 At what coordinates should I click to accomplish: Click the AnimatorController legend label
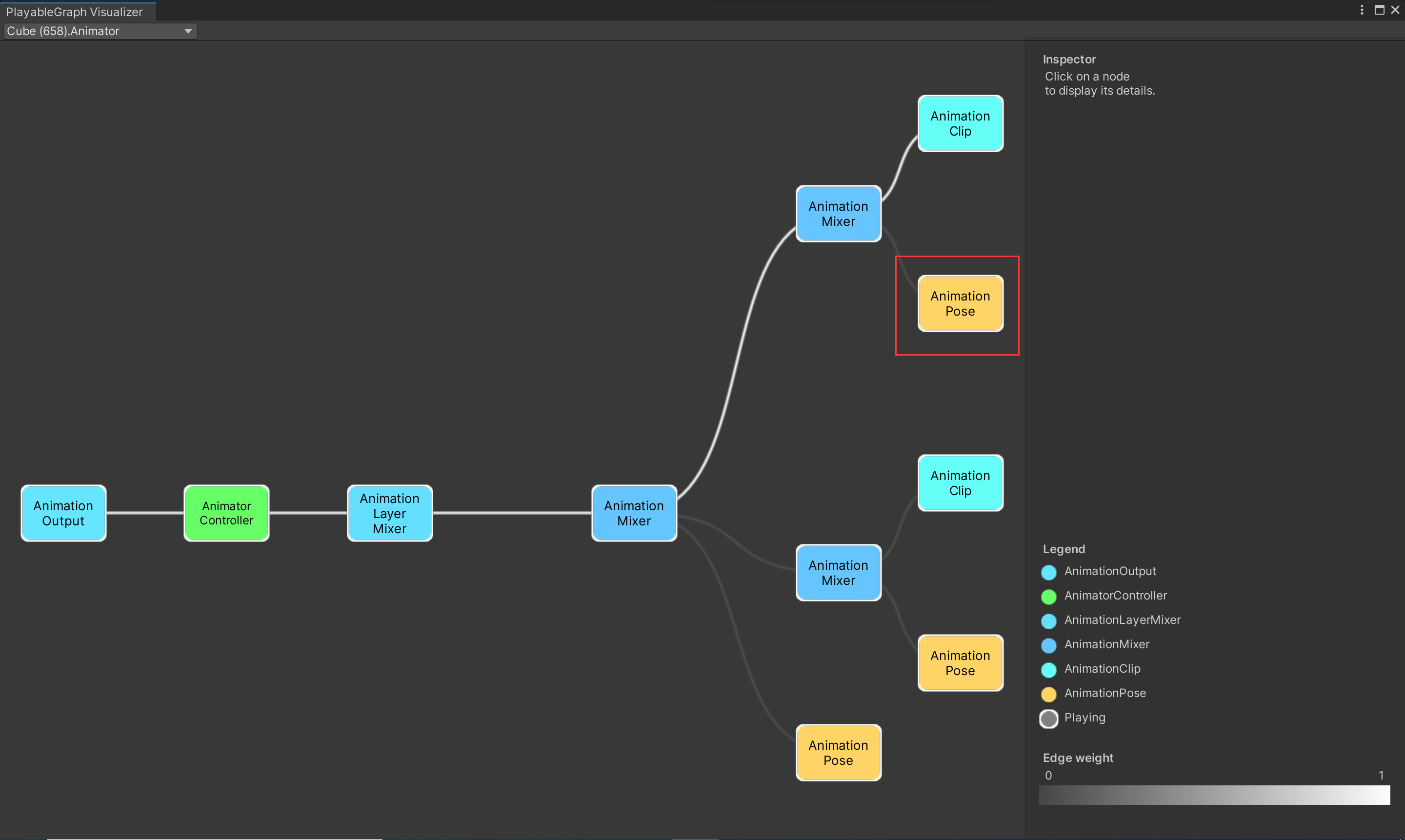(1116, 596)
